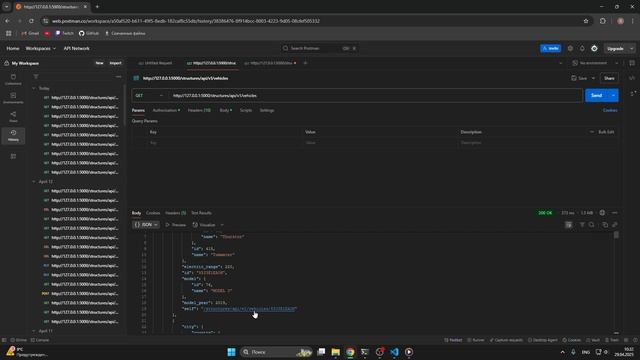
Task: Open Visual Studio Code from taskbar
Action: (394, 352)
